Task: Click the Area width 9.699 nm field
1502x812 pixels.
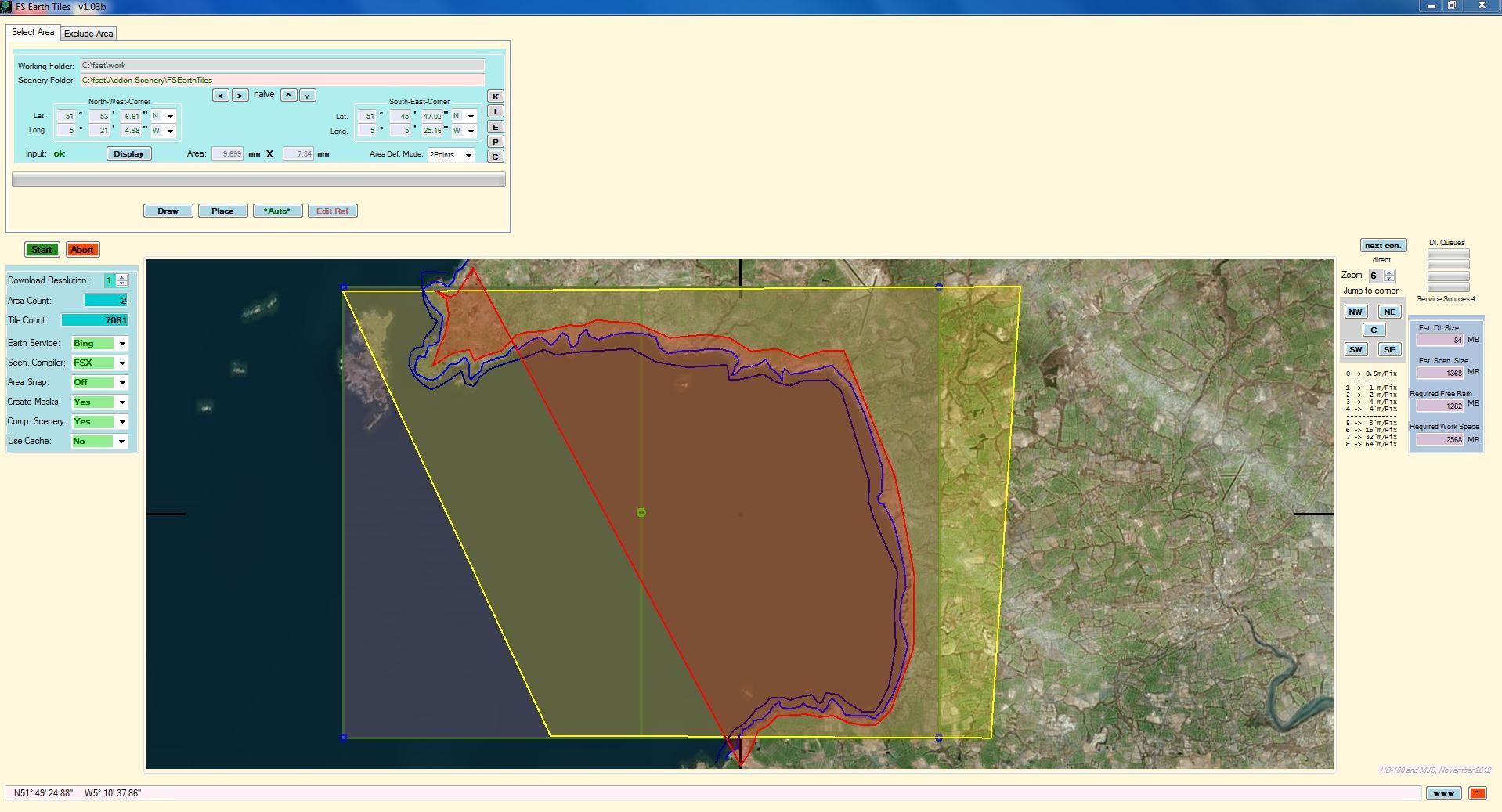Action: tap(227, 154)
